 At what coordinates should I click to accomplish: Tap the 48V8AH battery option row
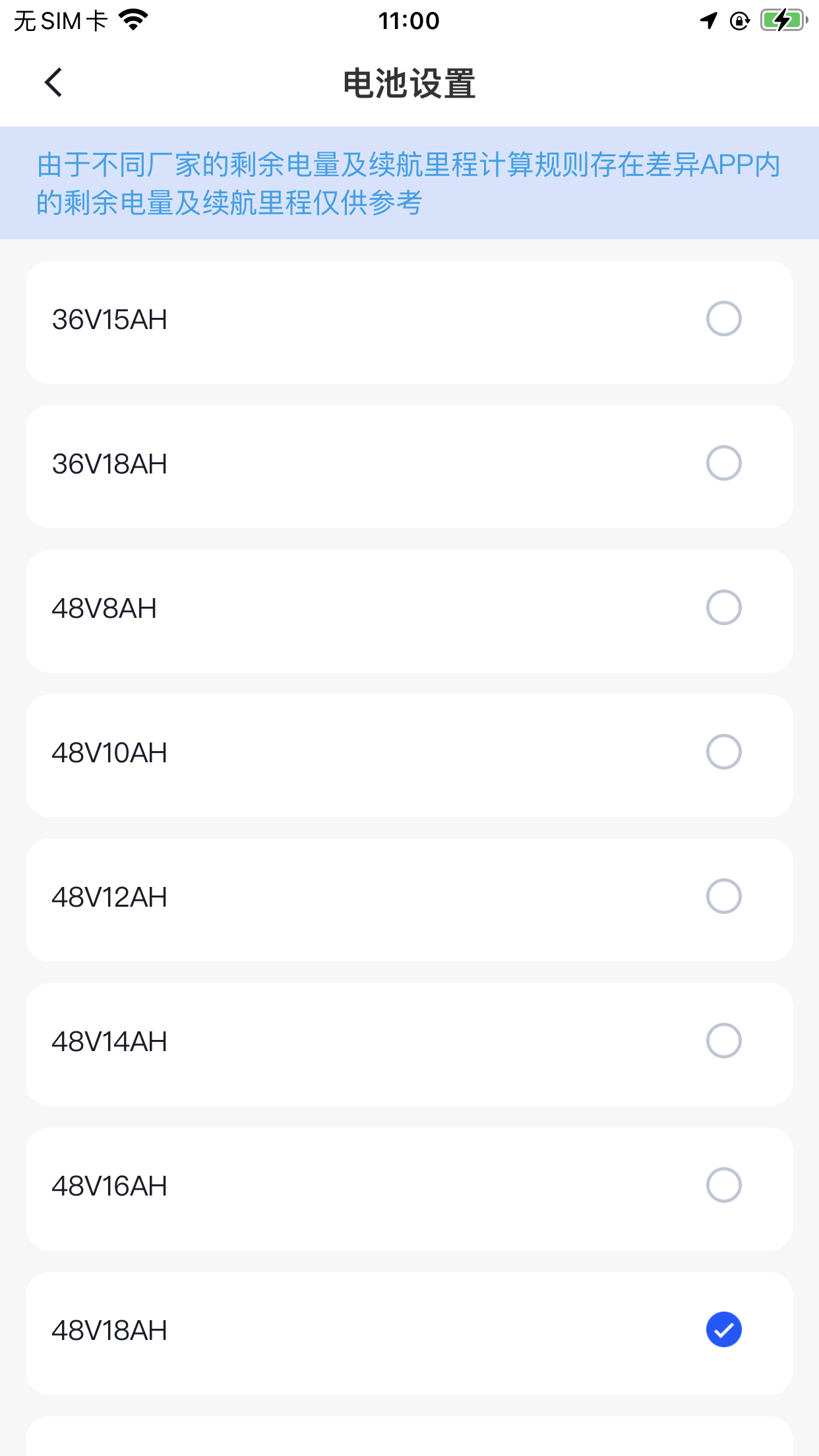click(x=409, y=611)
